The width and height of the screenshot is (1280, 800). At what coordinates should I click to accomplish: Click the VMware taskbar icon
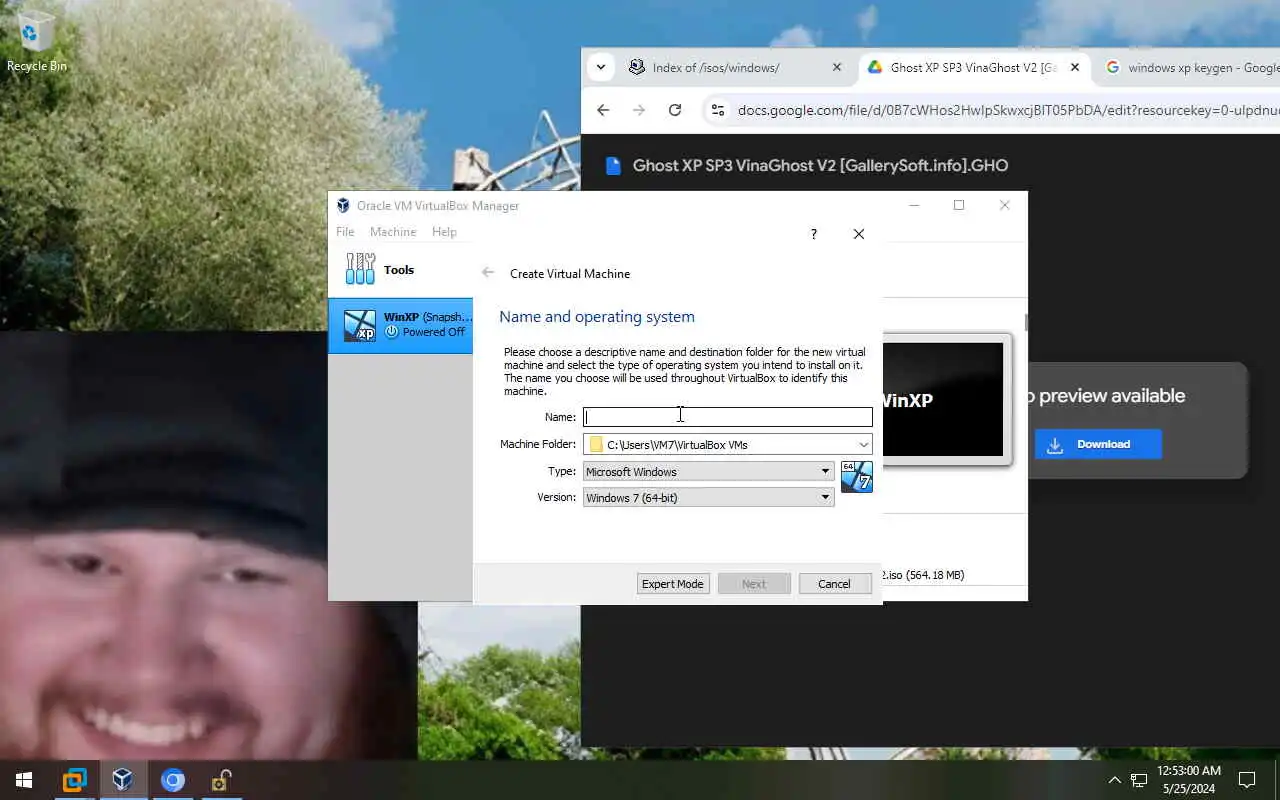pyautogui.click(x=74, y=780)
